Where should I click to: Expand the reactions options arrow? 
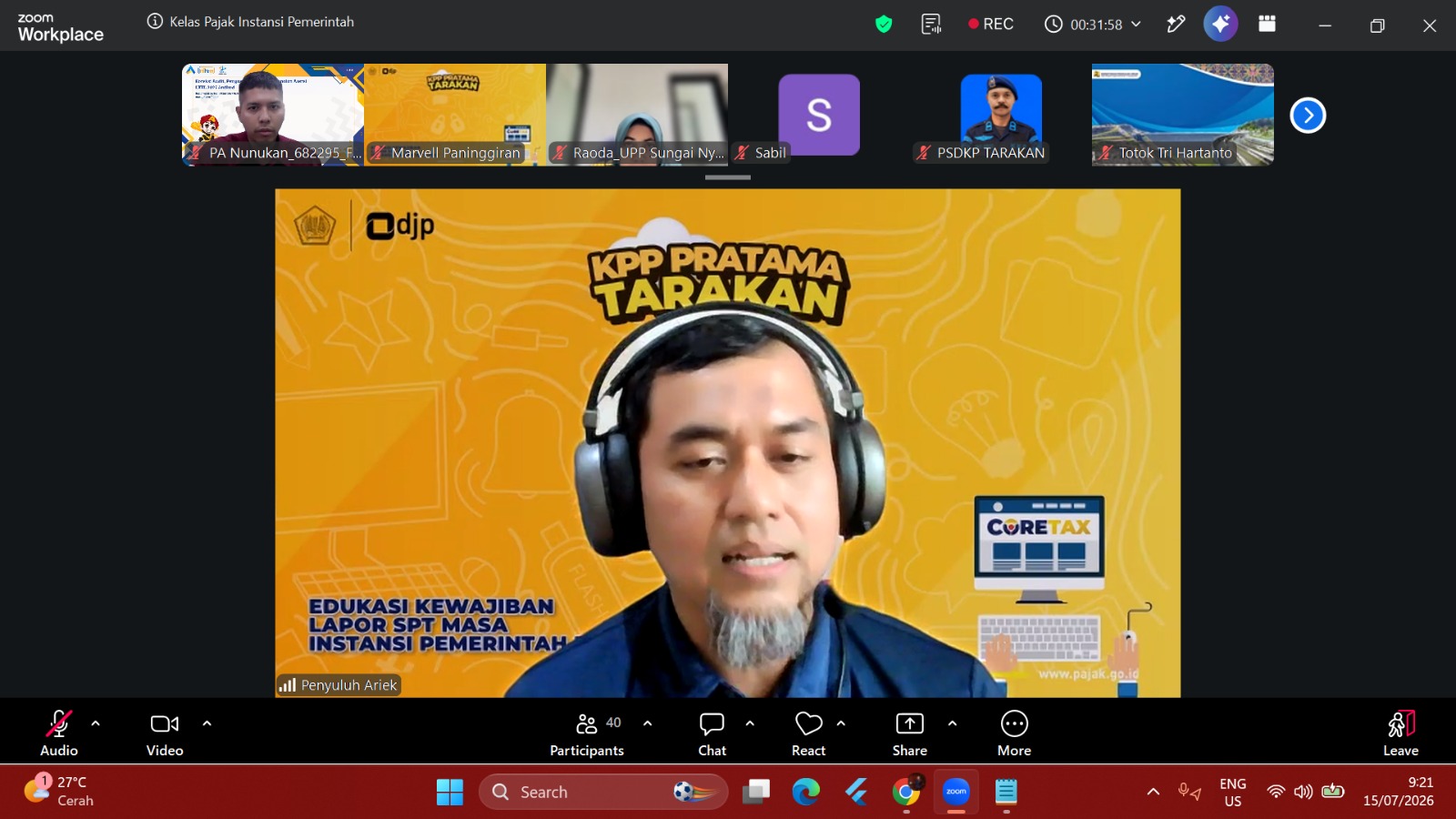pos(841,723)
